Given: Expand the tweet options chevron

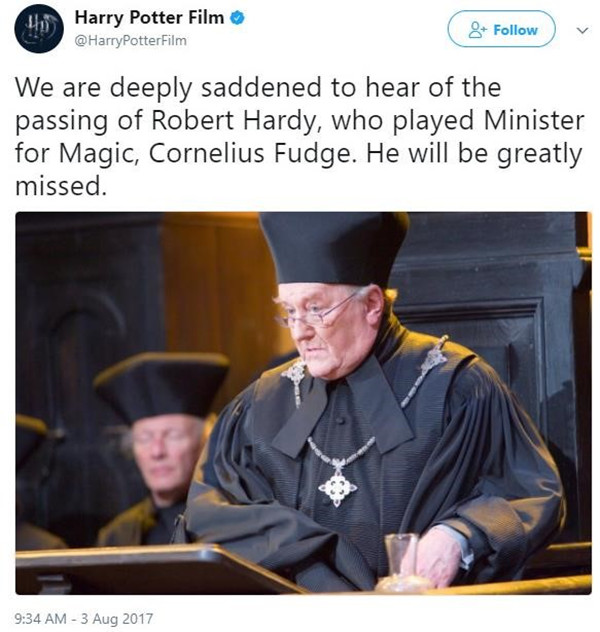Looking at the screenshot, I should tap(582, 30).
